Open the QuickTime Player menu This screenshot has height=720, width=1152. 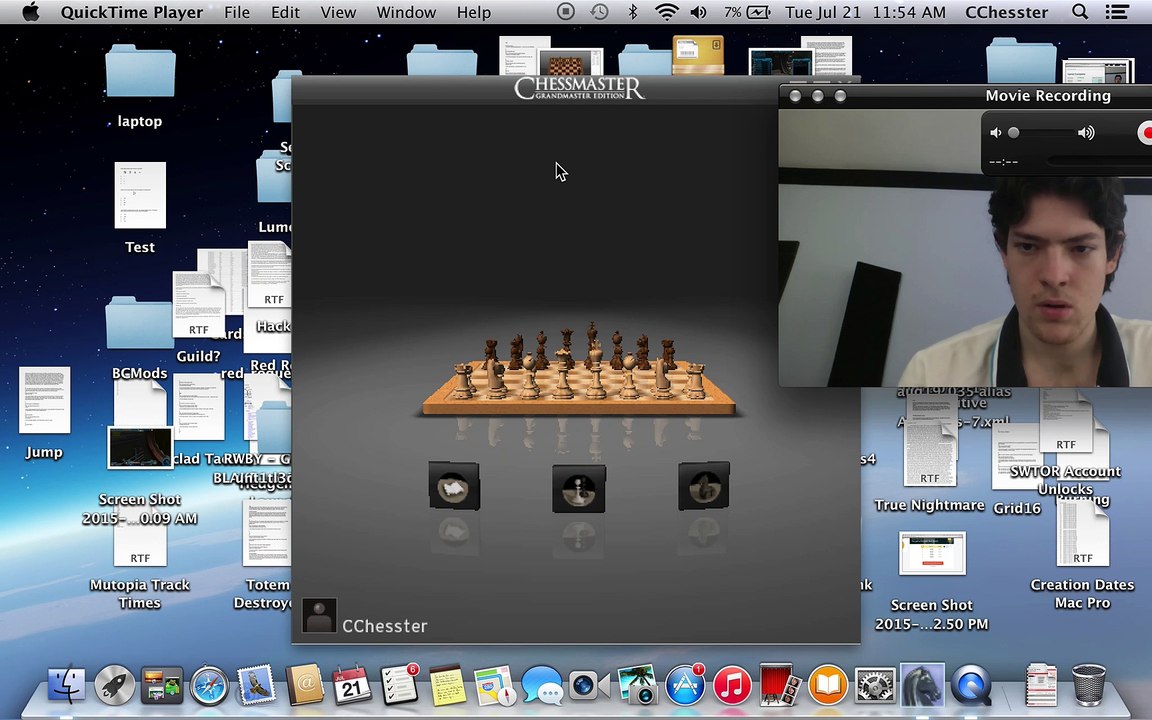pos(132,12)
